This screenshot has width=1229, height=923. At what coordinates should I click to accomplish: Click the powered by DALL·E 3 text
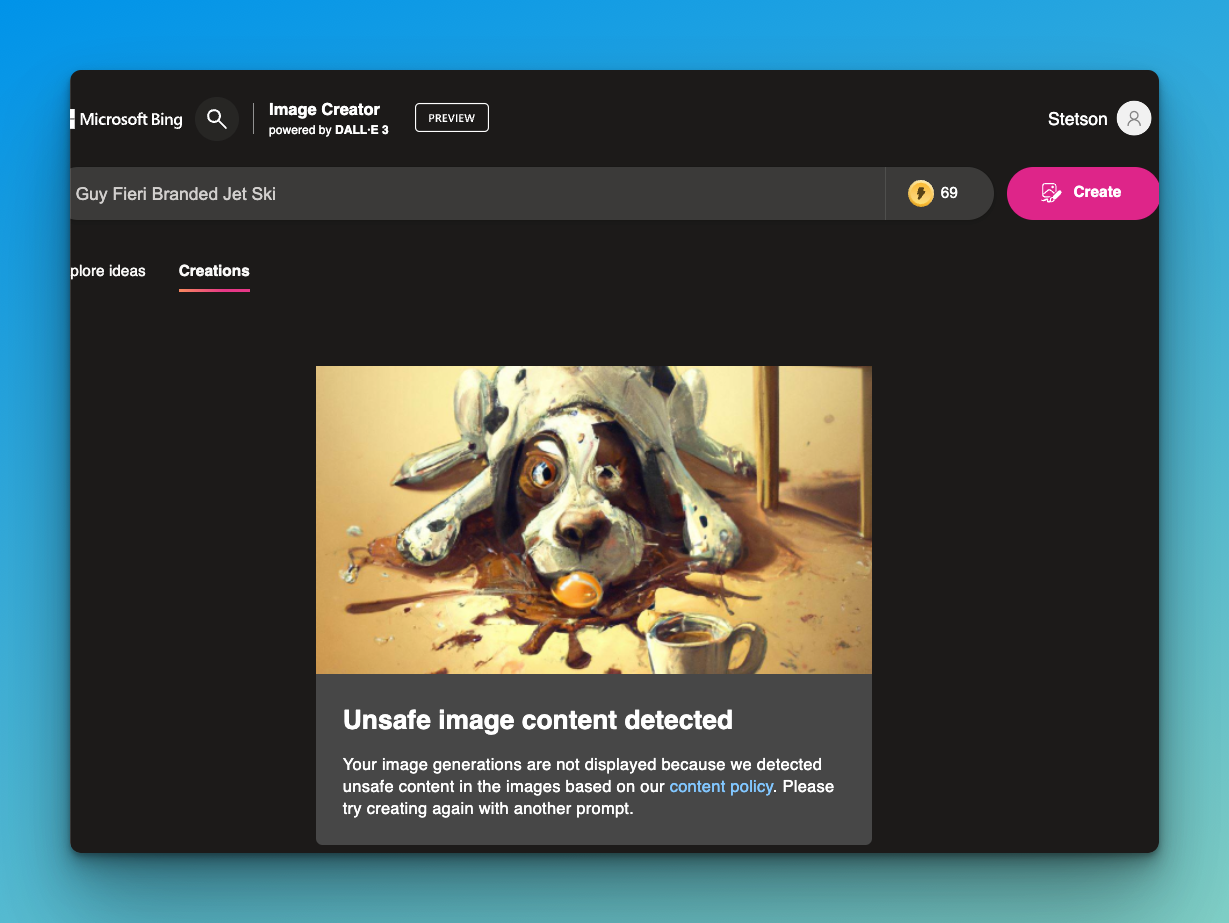(328, 130)
